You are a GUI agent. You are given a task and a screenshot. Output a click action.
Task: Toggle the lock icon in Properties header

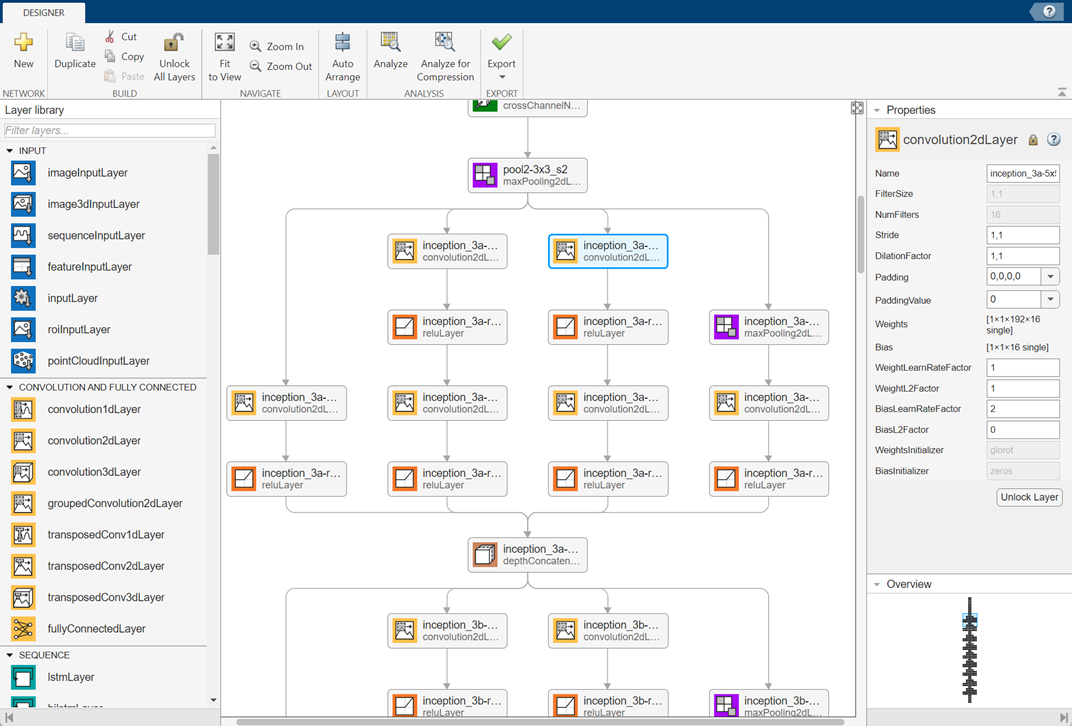pos(1033,140)
